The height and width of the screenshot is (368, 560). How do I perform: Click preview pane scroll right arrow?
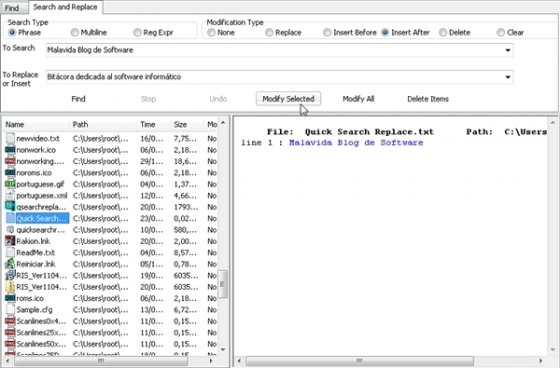pyautogui.click(x=541, y=361)
